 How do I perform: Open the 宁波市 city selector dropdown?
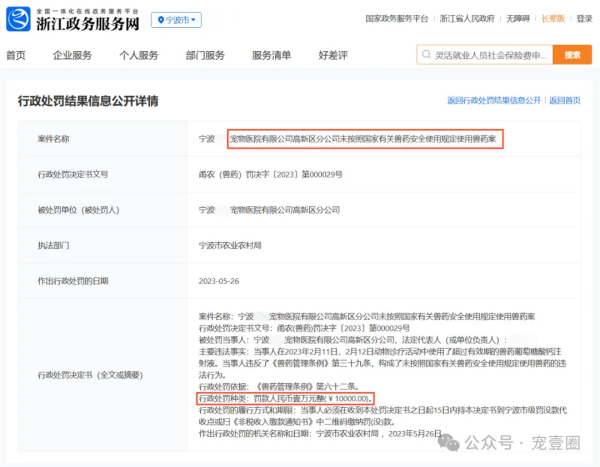(x=176, y=20)
